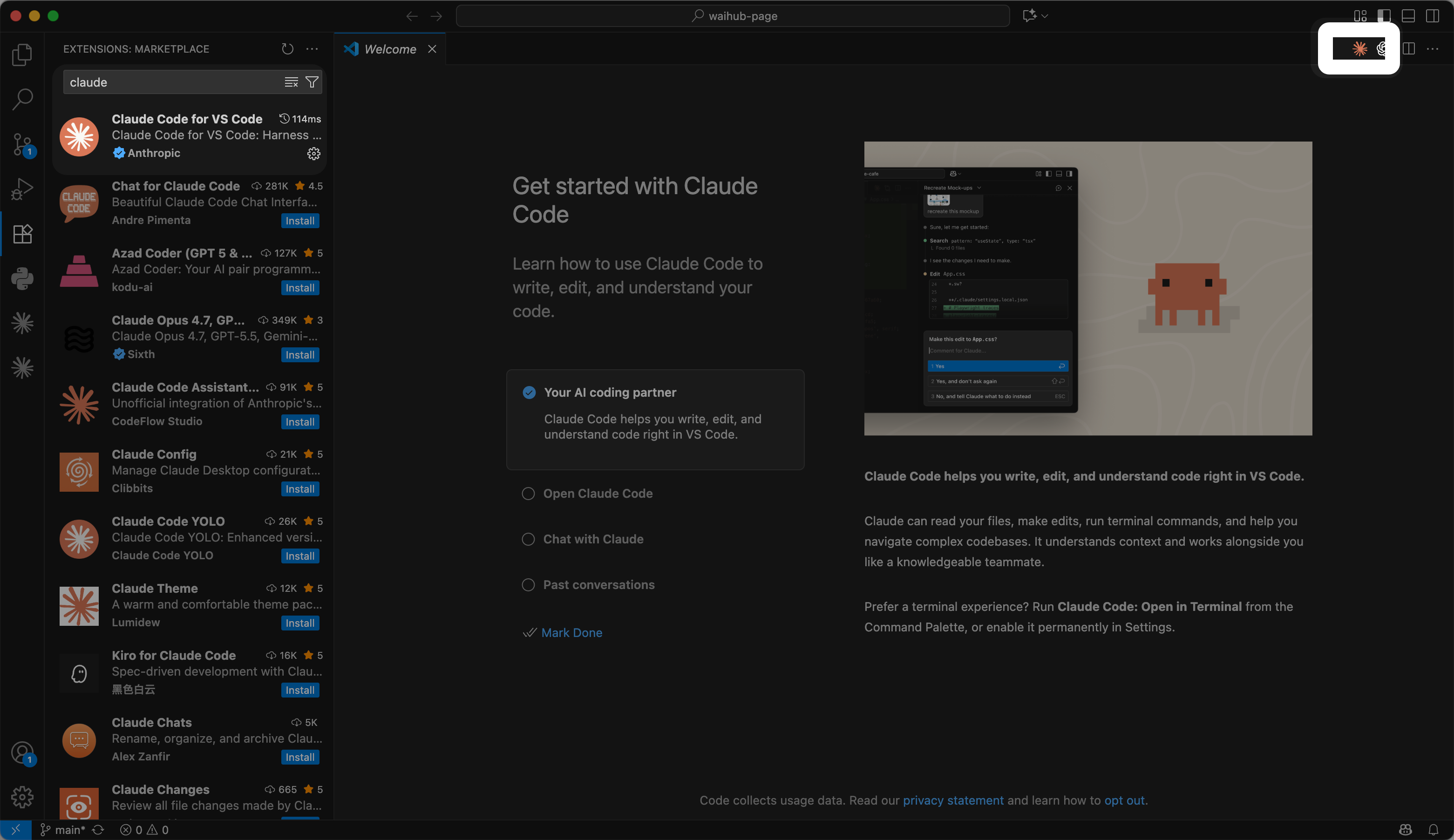Close the Welcome tab
The image size is (1454, 840).
(x=432, y=49)
